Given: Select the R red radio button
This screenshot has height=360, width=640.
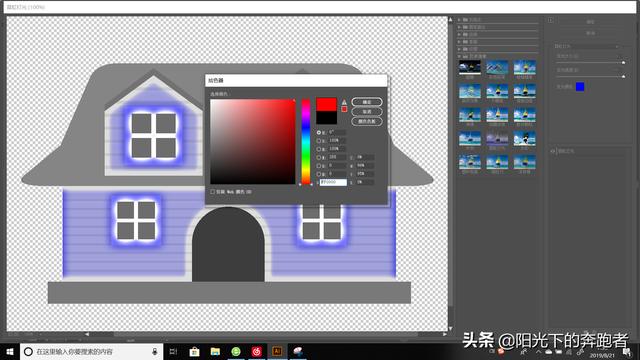Looking at the screenshot, I should [319, 158].
